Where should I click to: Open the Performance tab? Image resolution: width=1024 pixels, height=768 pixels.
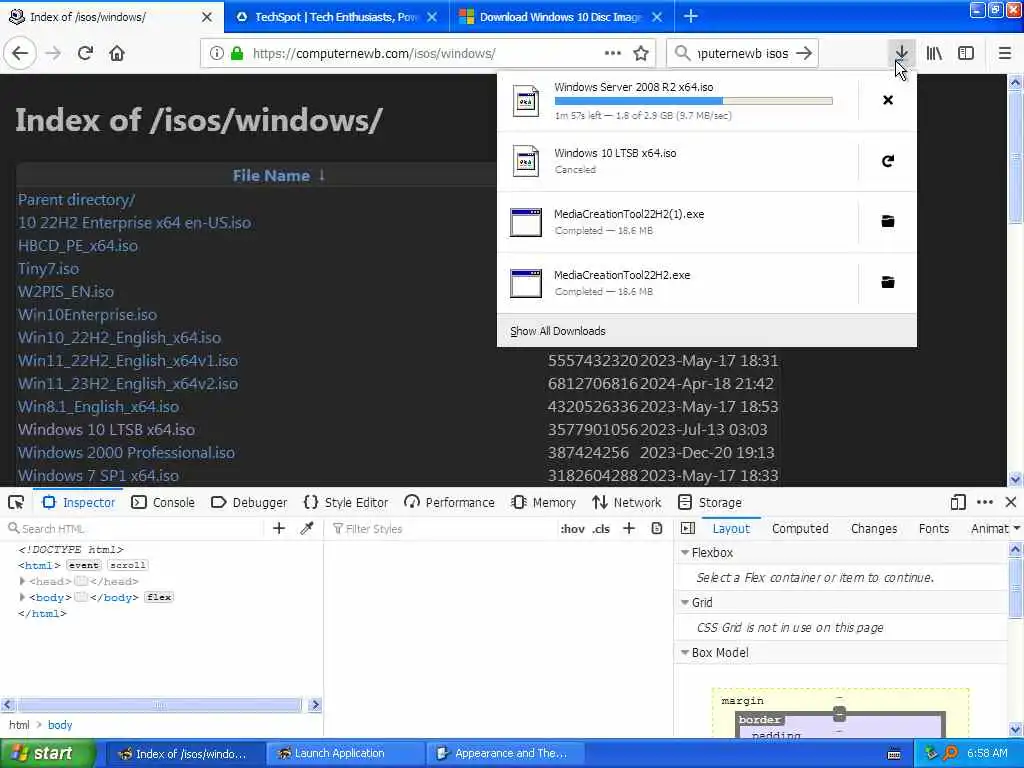tap(449, 502)
